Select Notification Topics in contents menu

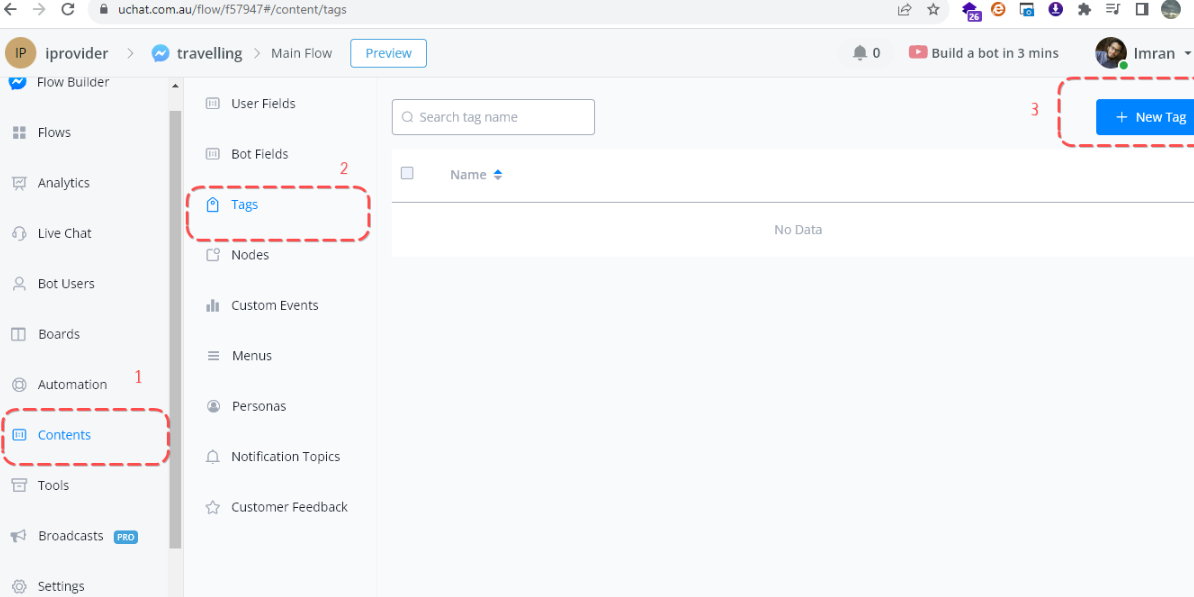tap(285, 456)
